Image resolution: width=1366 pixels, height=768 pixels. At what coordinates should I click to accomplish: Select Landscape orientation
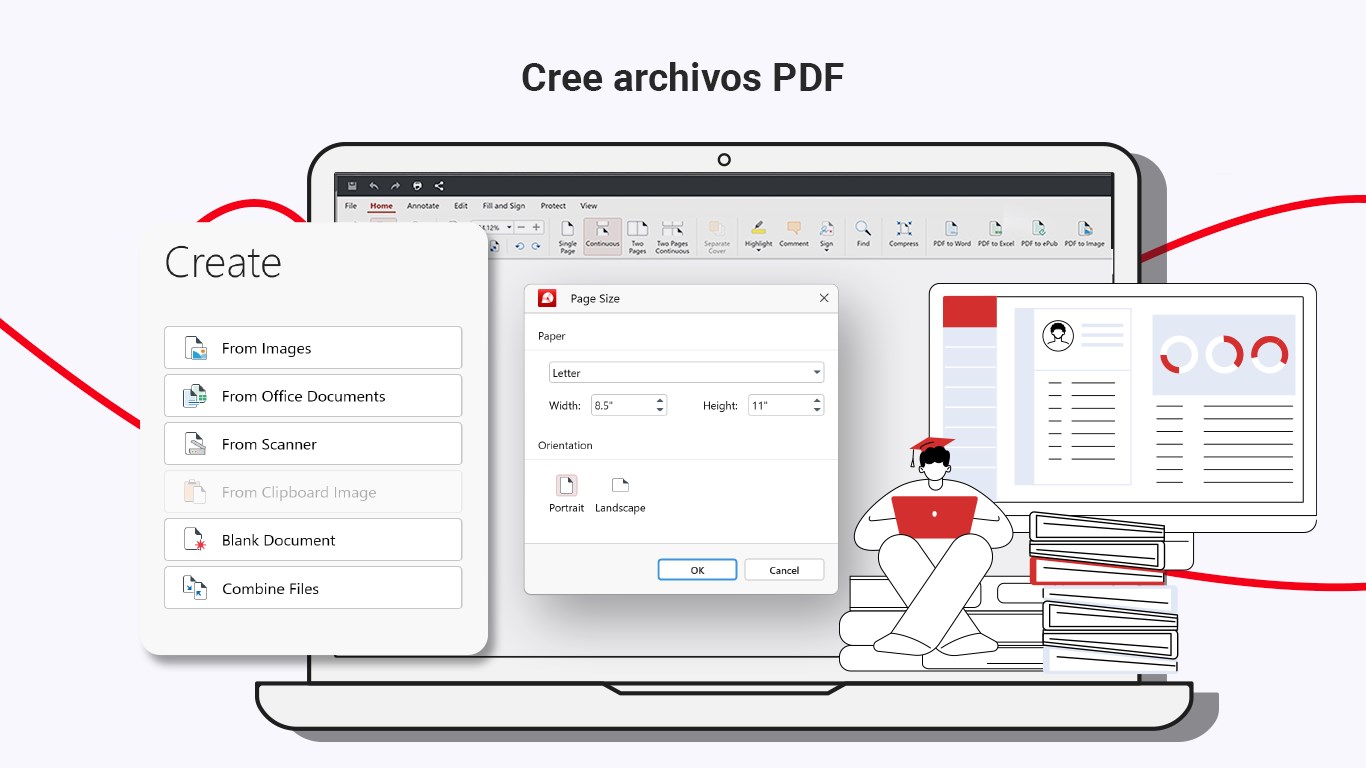coord(620,494)
